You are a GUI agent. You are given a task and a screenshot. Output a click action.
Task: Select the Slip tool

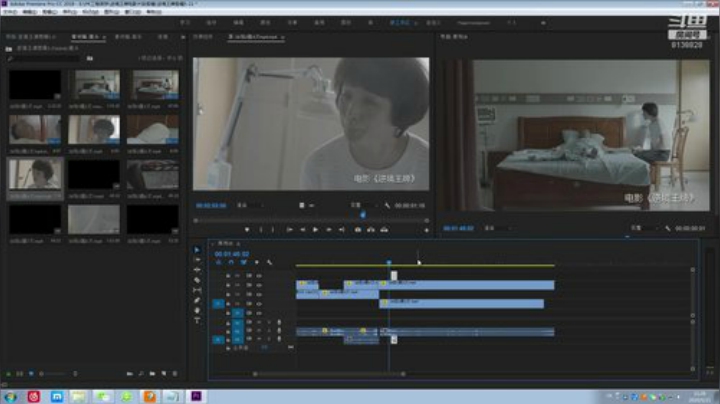(197, 290)
